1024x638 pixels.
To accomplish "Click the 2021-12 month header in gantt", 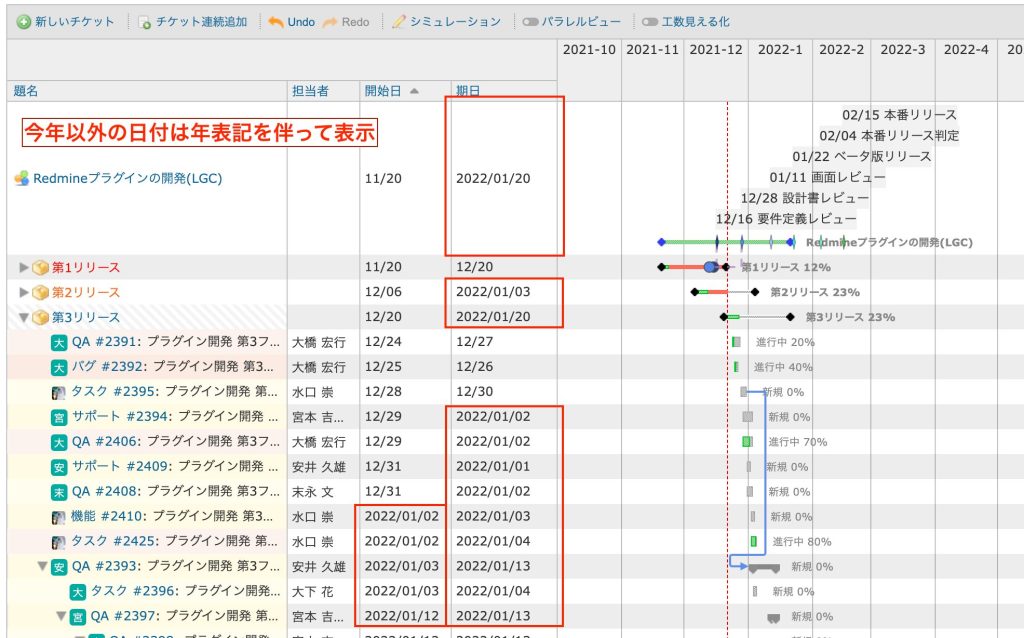I will pos(716,50).
